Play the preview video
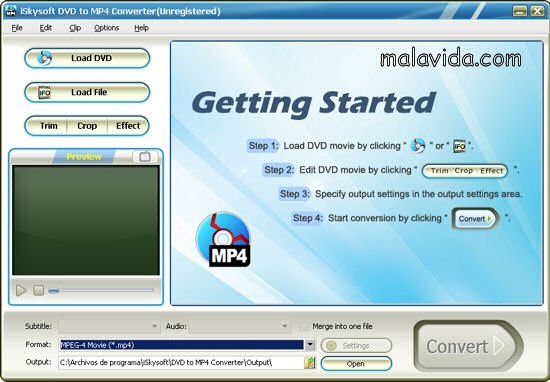This screenshot has height=382, width=550. pos(21,290)
